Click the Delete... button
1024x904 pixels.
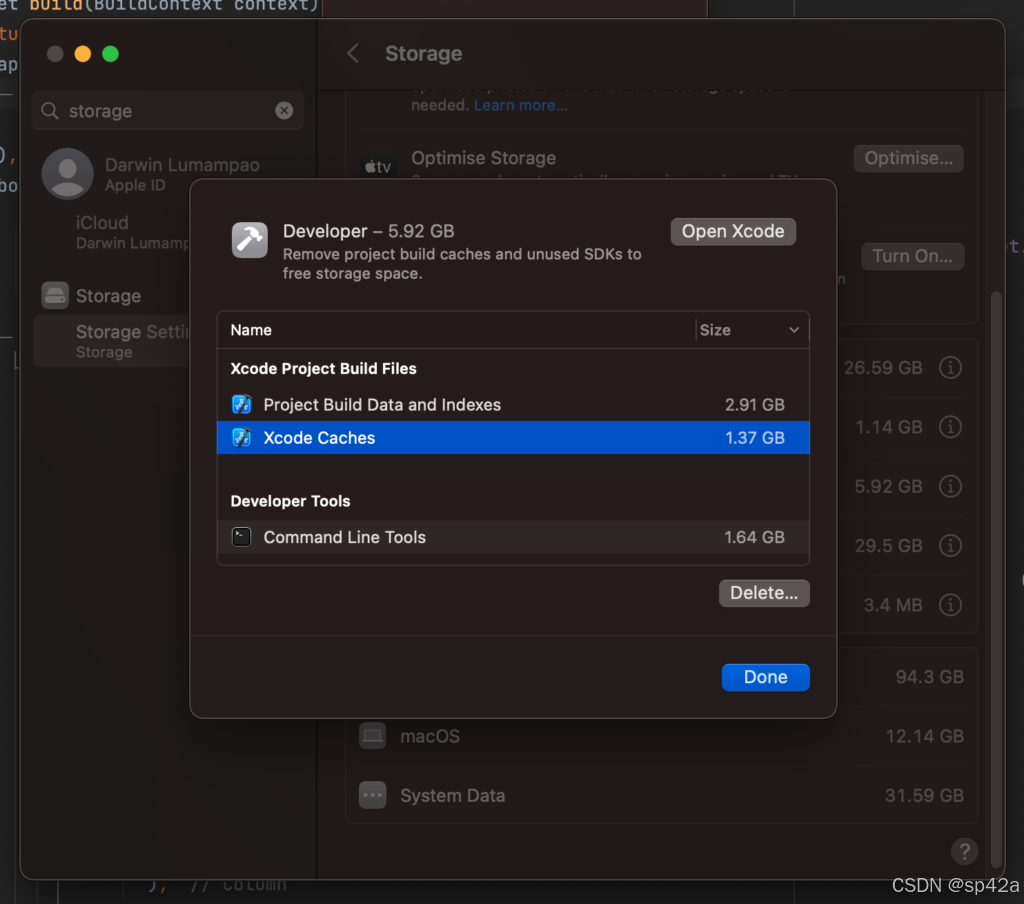tap(763, 592)
